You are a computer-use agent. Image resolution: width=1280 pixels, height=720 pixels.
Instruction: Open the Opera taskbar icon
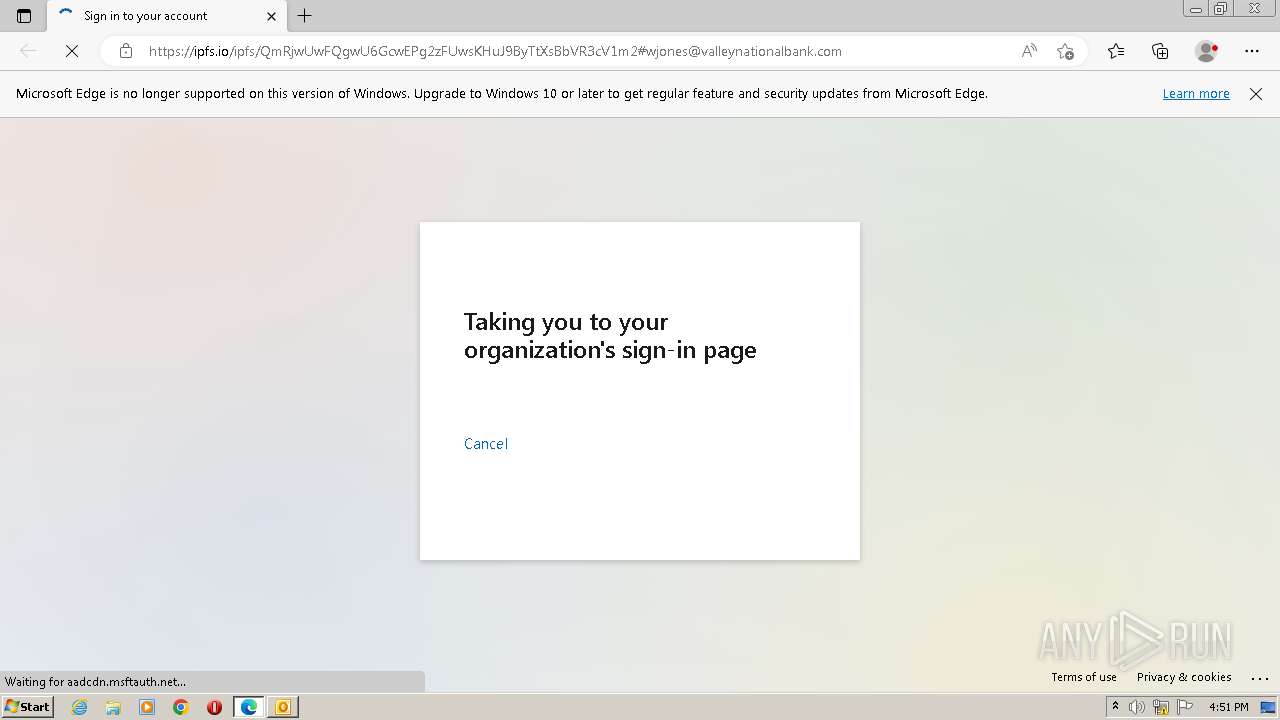tap(214, 707)
